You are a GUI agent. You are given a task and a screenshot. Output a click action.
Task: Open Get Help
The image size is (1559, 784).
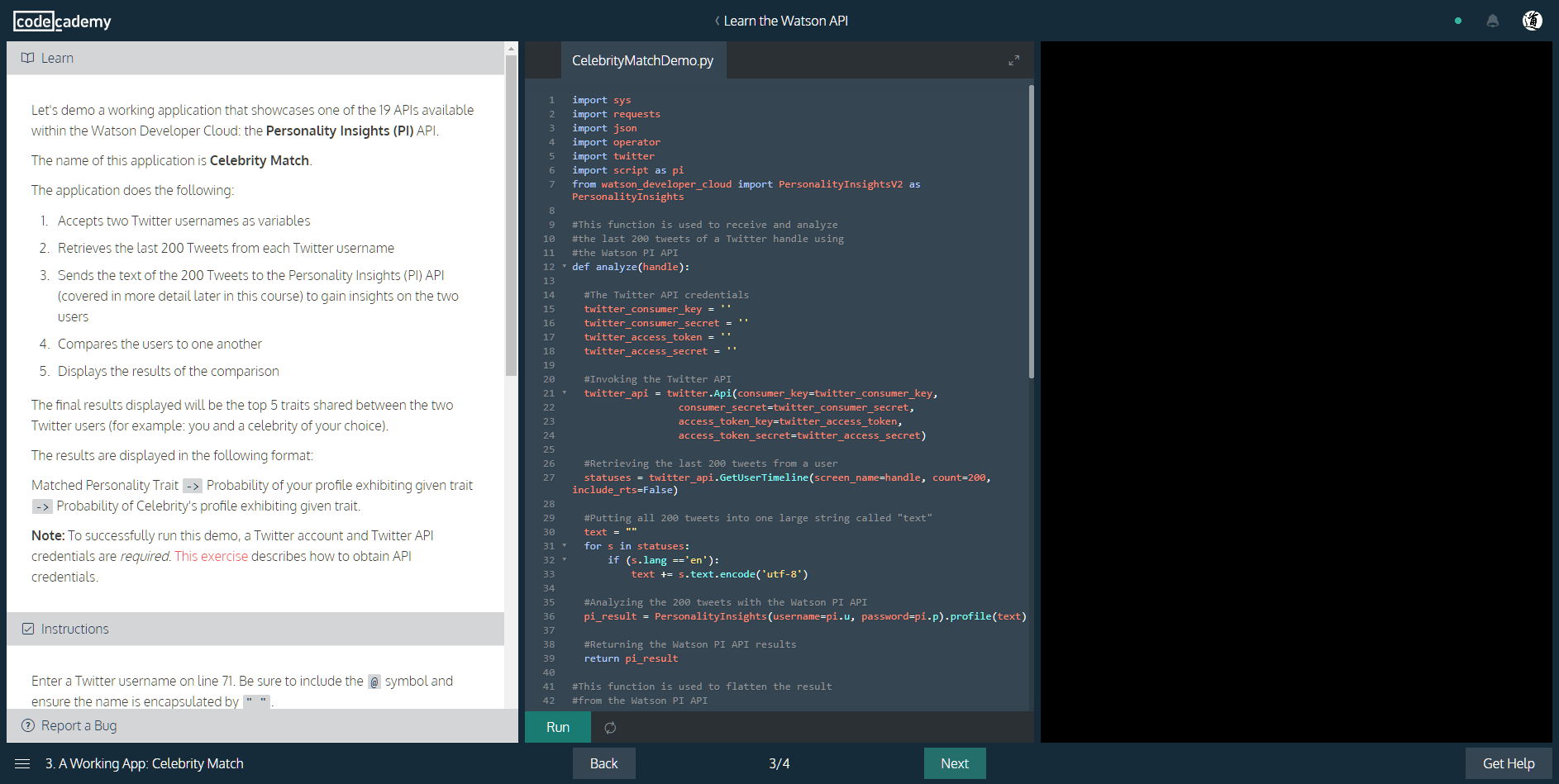point(1509,763)
